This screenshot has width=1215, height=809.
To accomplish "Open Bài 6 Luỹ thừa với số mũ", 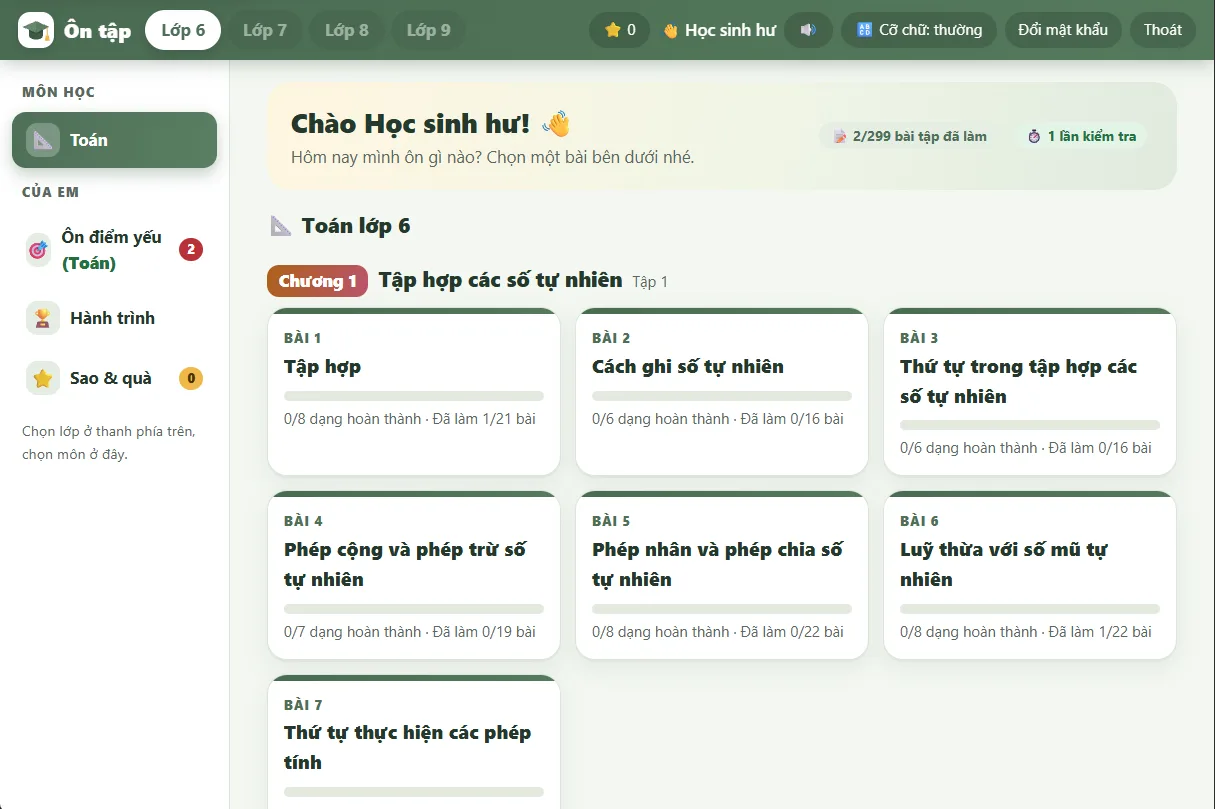I will pos(1030,575).
